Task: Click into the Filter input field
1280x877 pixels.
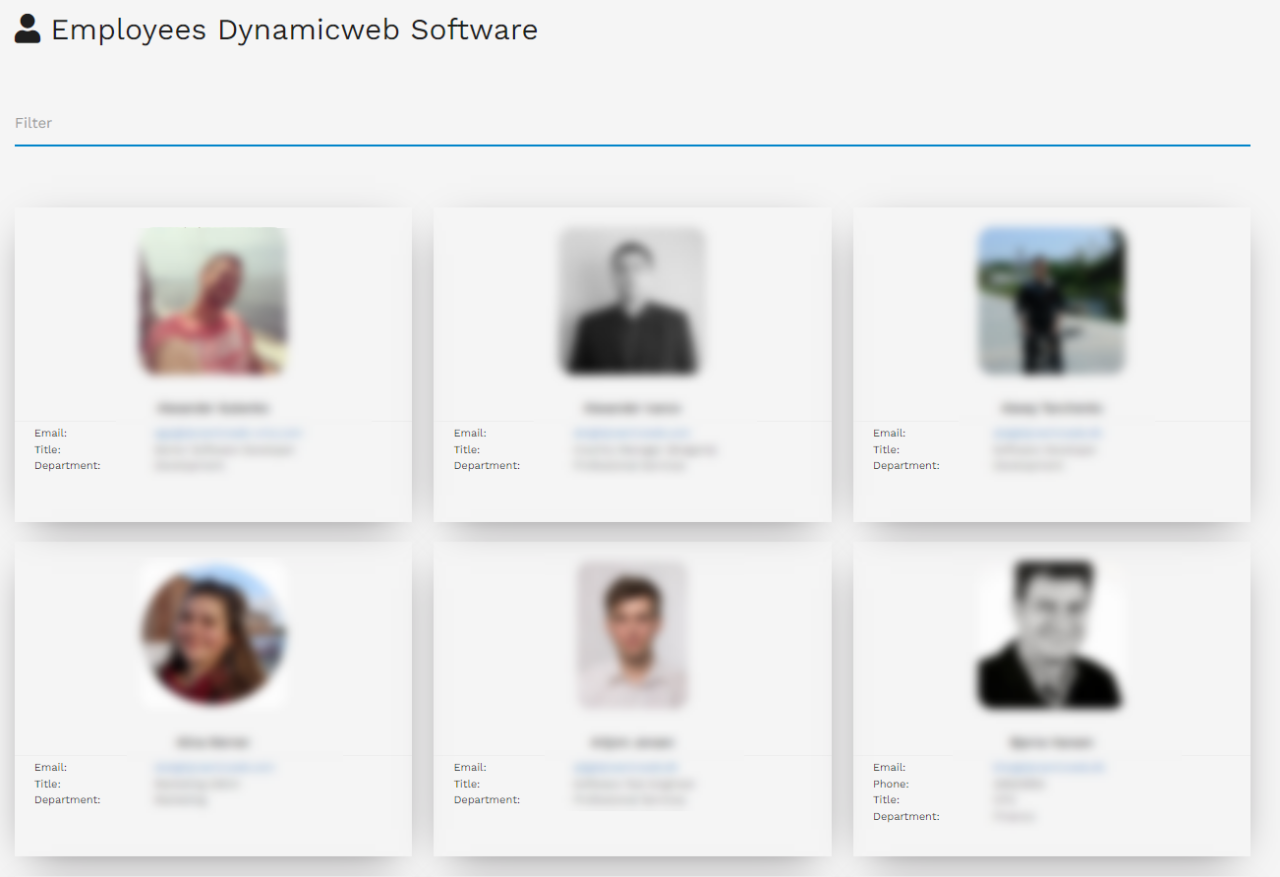Action: coord(632,123)
